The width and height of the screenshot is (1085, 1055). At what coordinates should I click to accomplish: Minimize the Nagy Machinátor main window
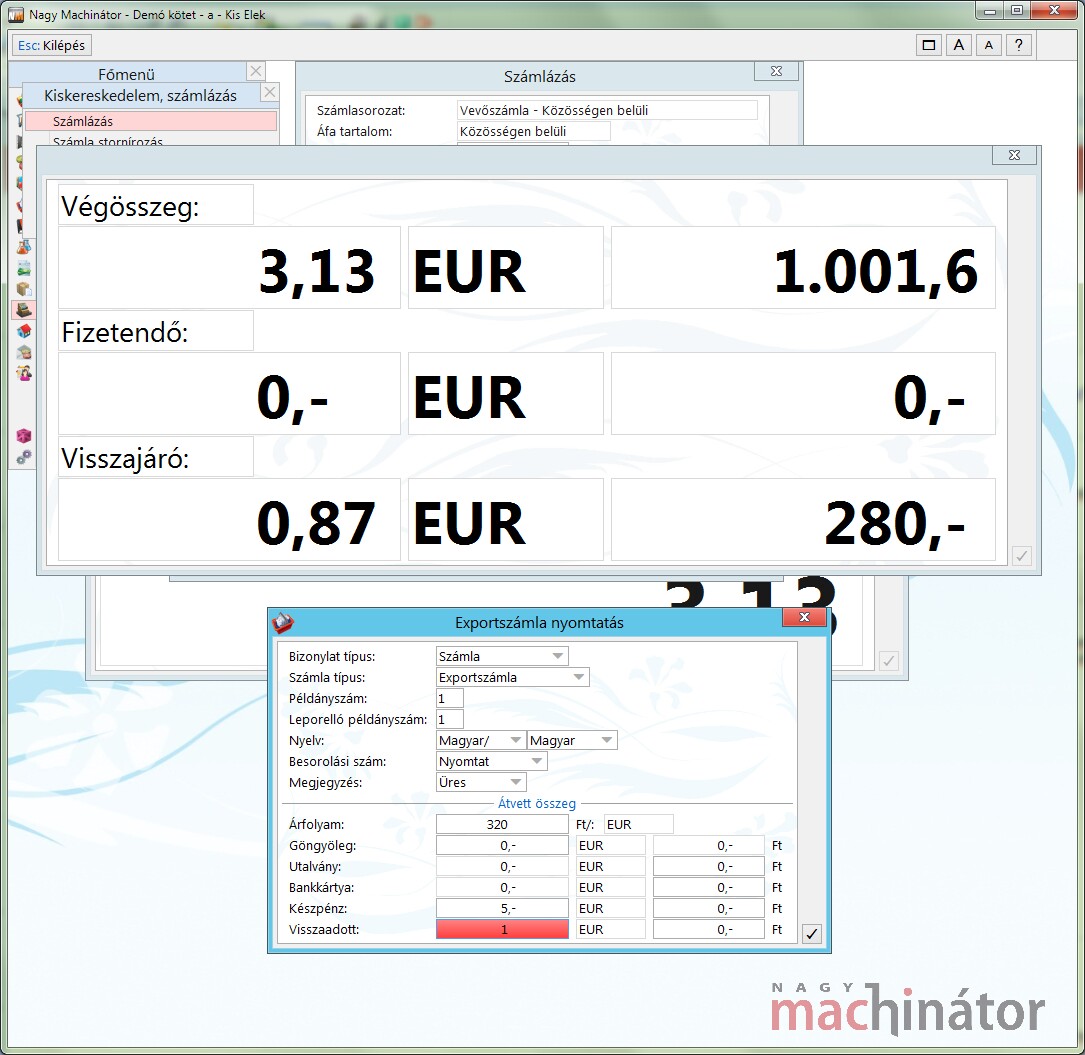coord(990,10)
